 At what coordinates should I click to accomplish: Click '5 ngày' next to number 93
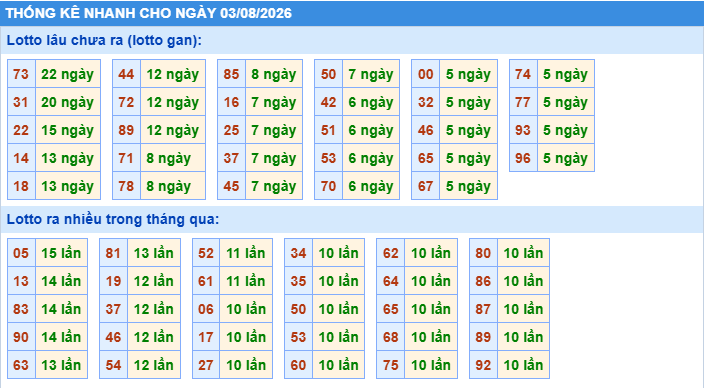(x=566, y=130)
